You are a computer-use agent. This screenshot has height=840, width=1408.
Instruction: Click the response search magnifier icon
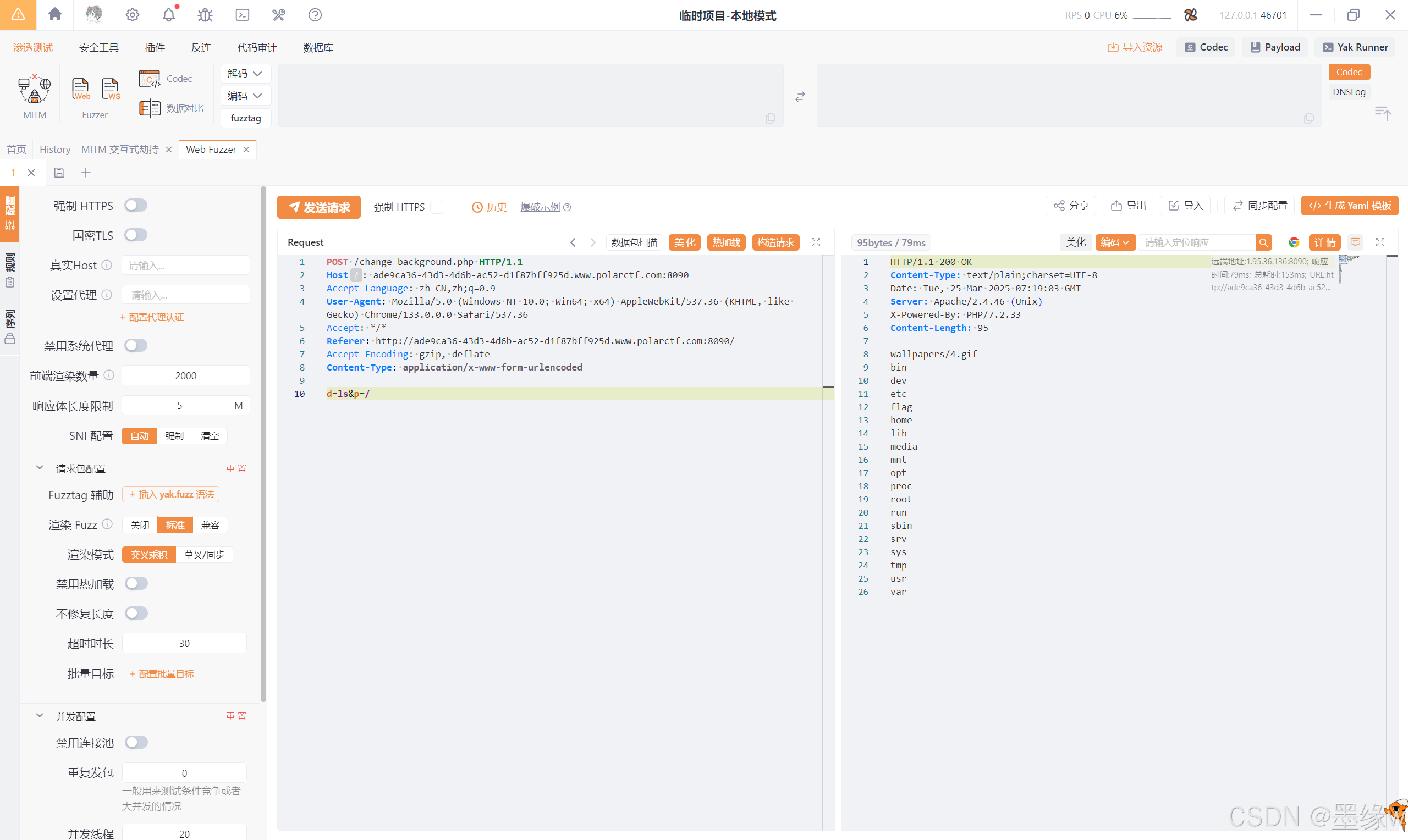coord(1263,242)
